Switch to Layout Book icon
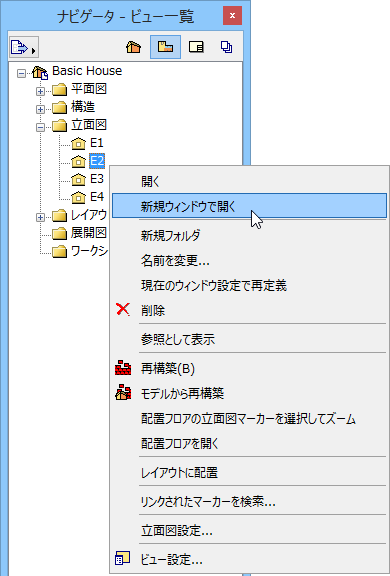 196,47
